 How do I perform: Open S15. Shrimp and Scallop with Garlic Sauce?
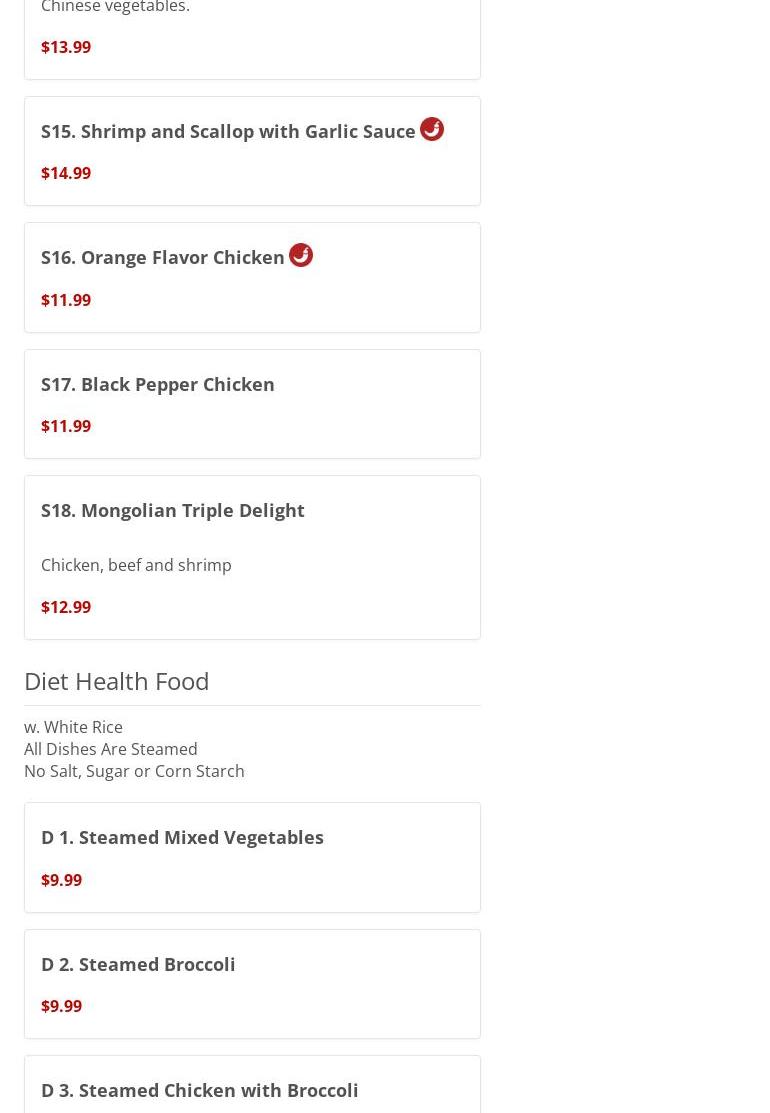[228, 132]
